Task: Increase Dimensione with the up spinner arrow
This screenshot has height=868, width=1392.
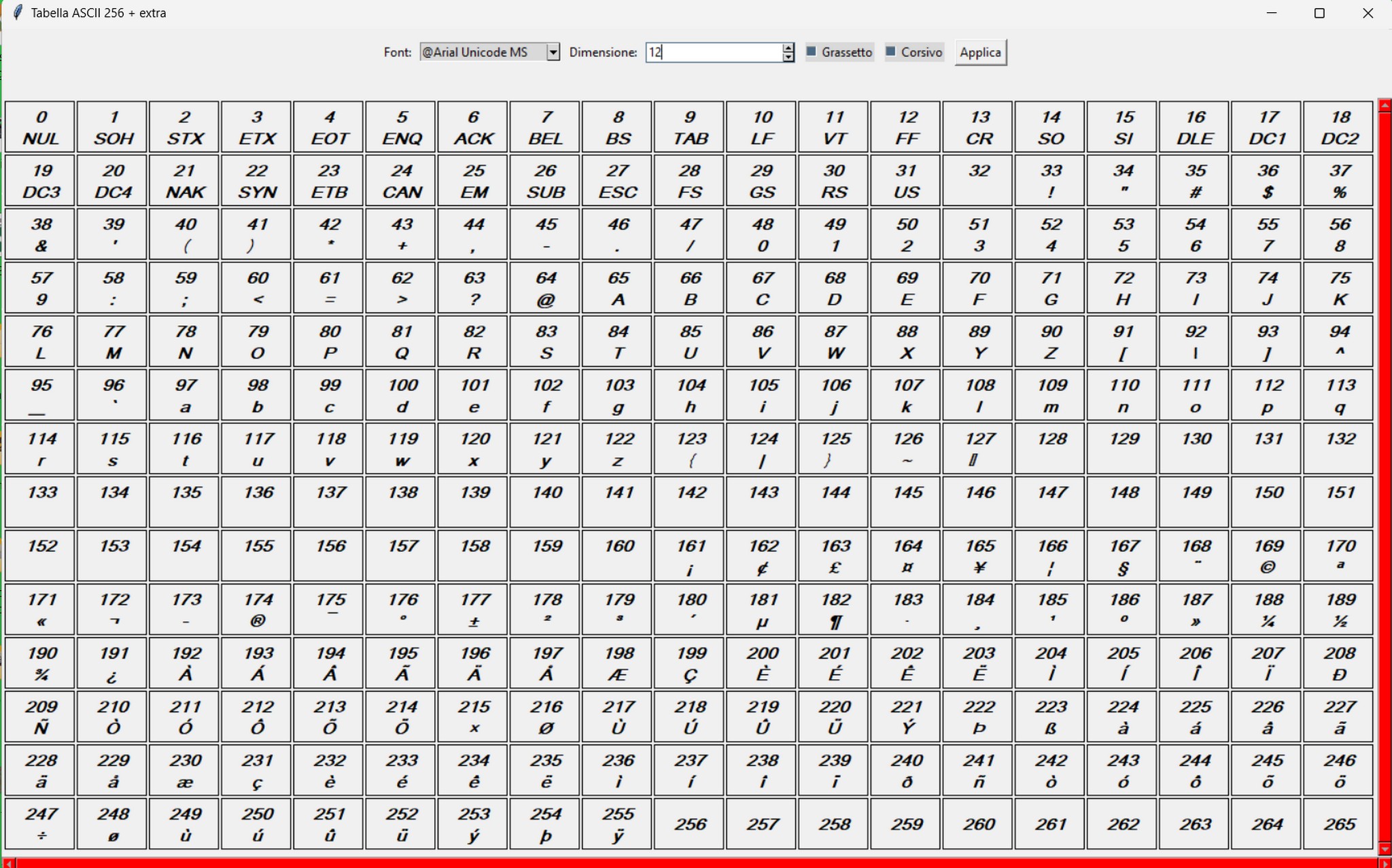Action: point(788,48)
